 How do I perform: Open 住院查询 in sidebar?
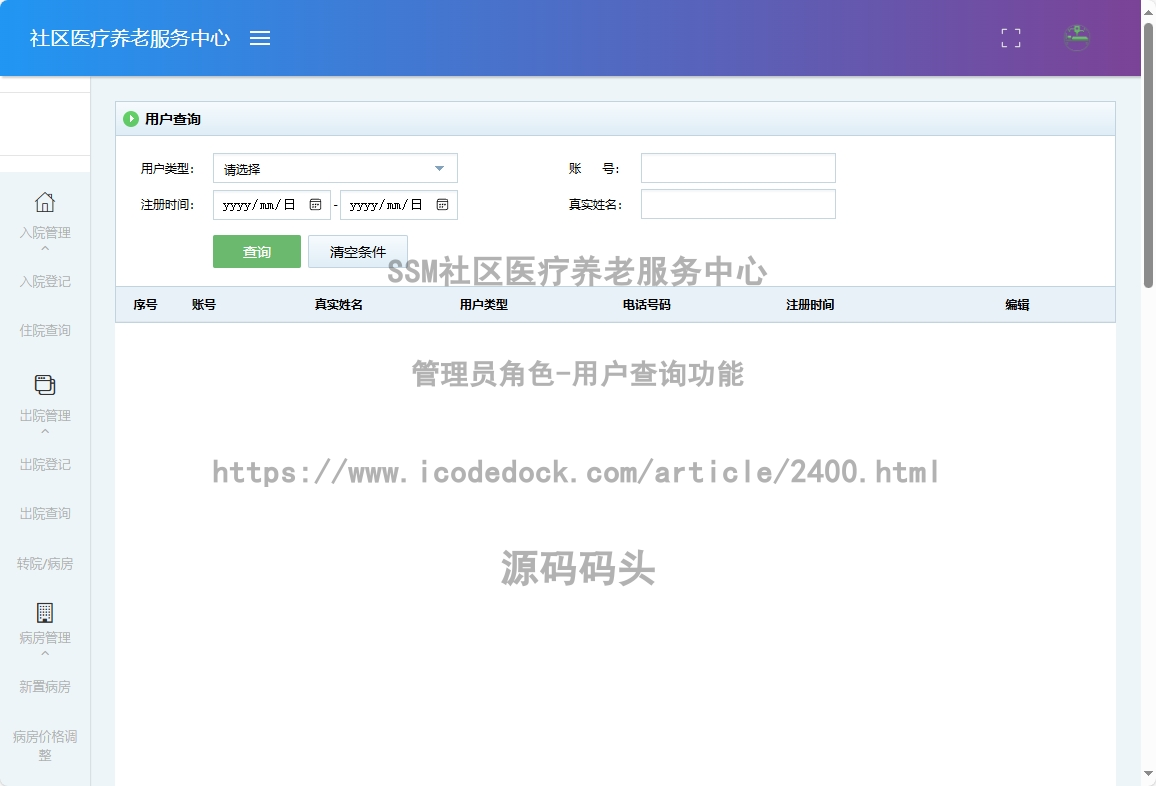pos(45,330)
